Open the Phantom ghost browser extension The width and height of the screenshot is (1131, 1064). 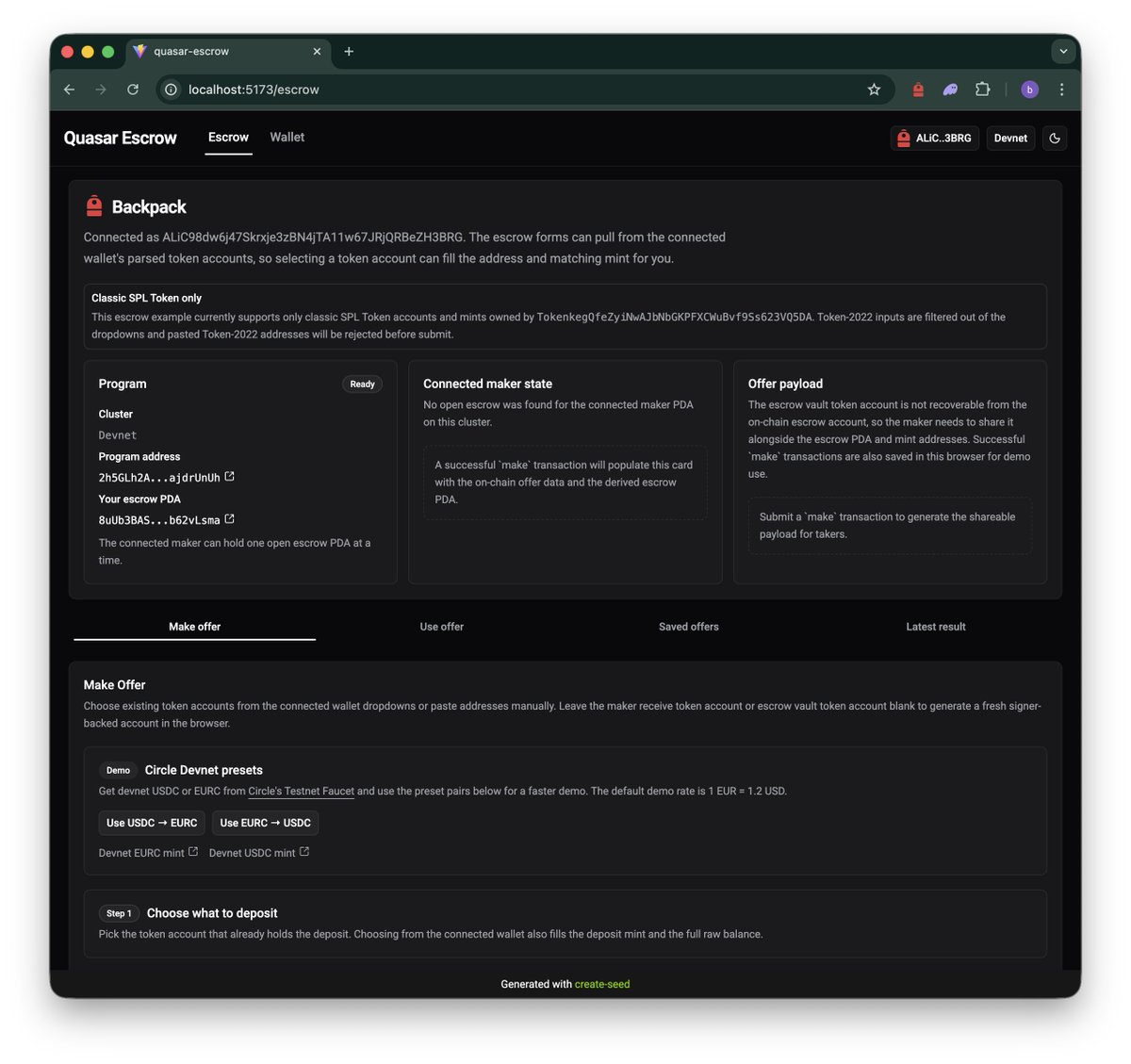click(x=950, y=90)
